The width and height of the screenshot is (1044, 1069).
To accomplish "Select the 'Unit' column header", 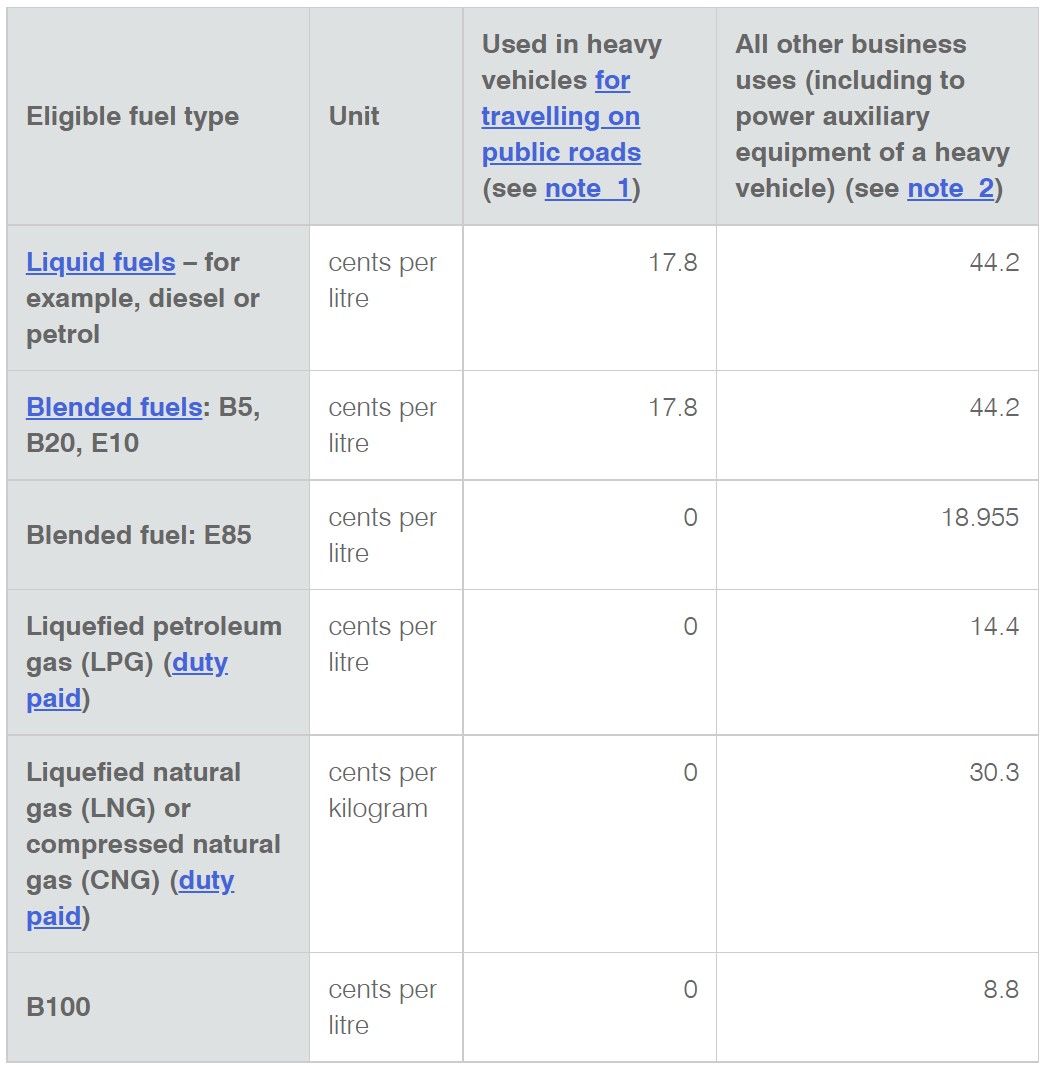I will (x=354, y=117).
